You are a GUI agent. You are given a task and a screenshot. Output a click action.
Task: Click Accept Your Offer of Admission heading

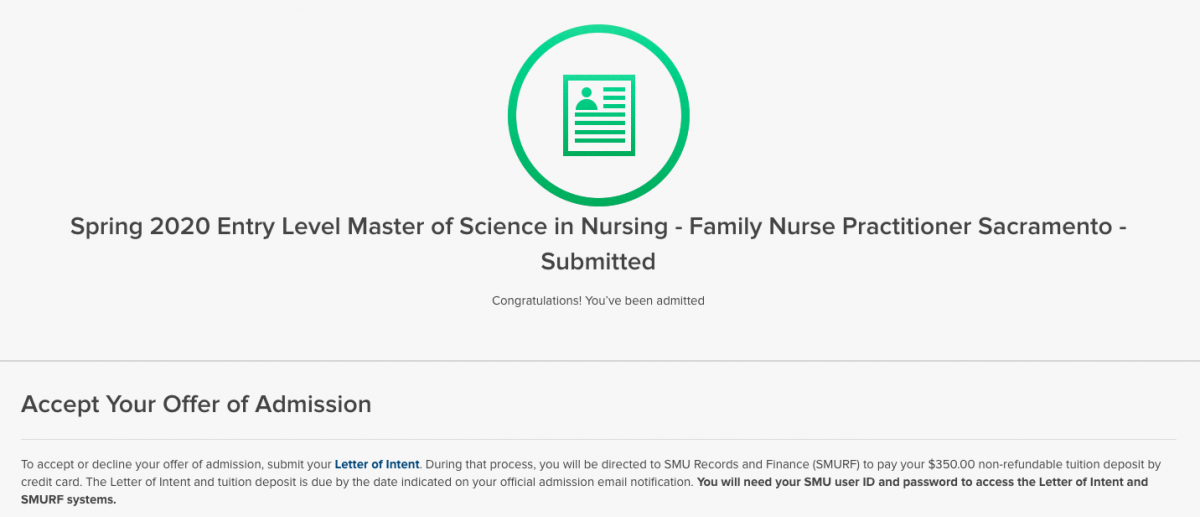[196, 404]
